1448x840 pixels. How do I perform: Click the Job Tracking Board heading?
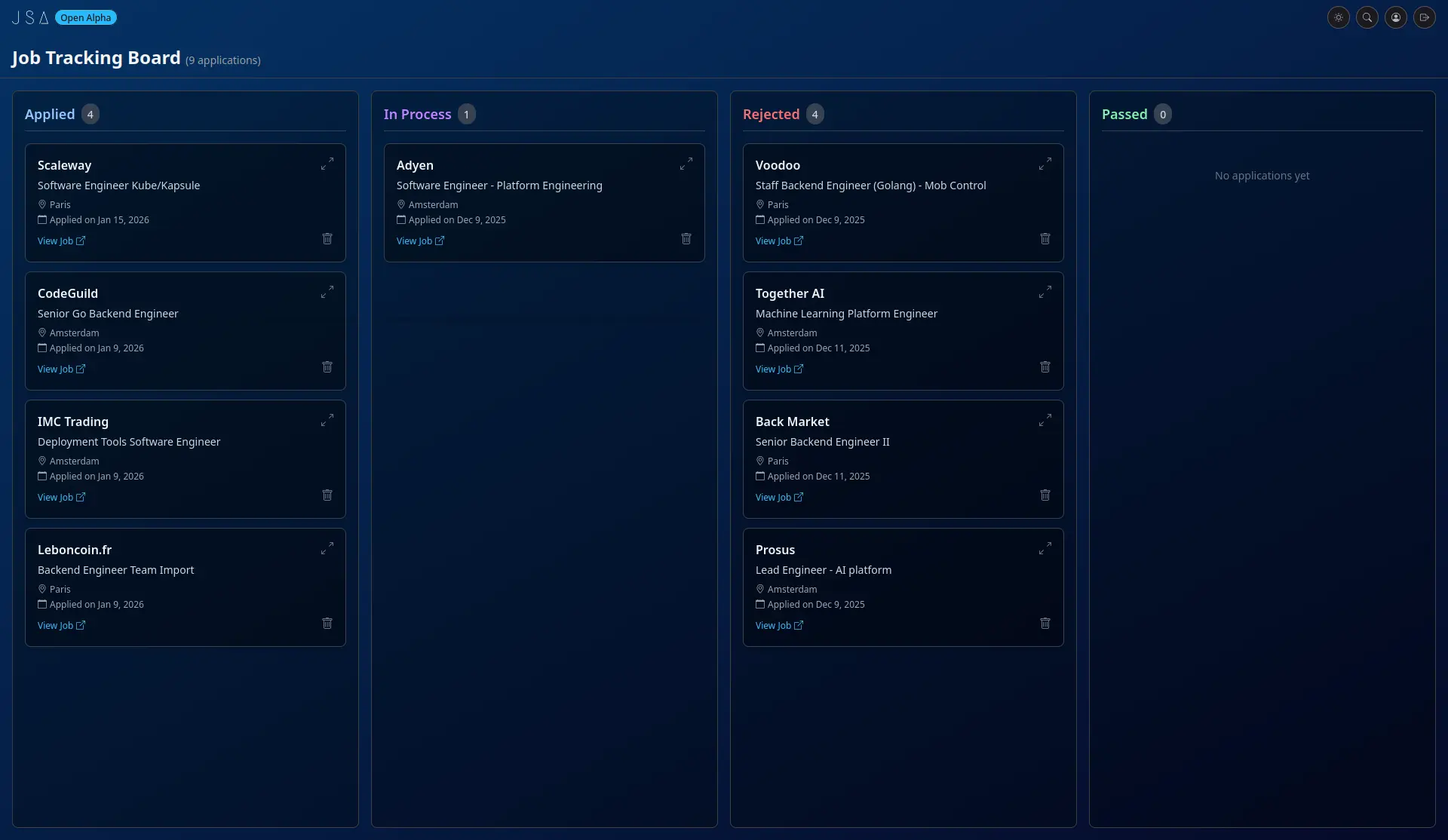click(x=96, y=58)
